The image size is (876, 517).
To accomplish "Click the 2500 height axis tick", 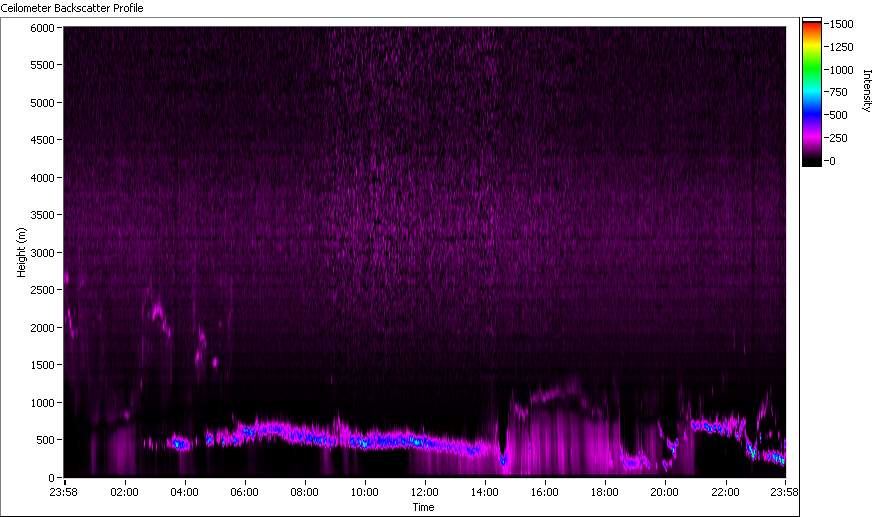I will click(x=42, y=290).
